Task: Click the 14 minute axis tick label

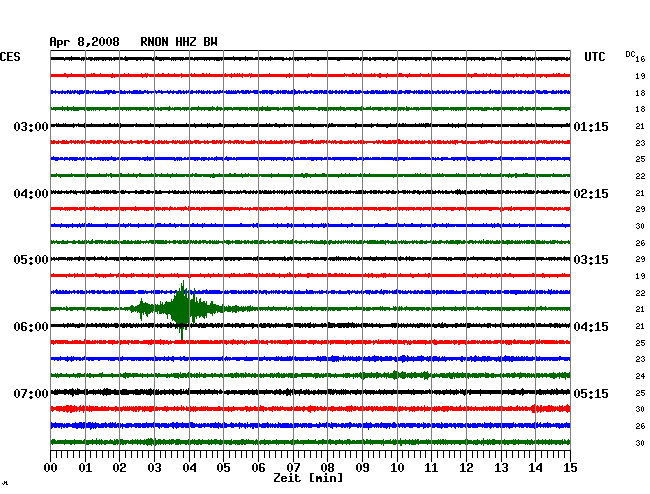Action: 535,467
